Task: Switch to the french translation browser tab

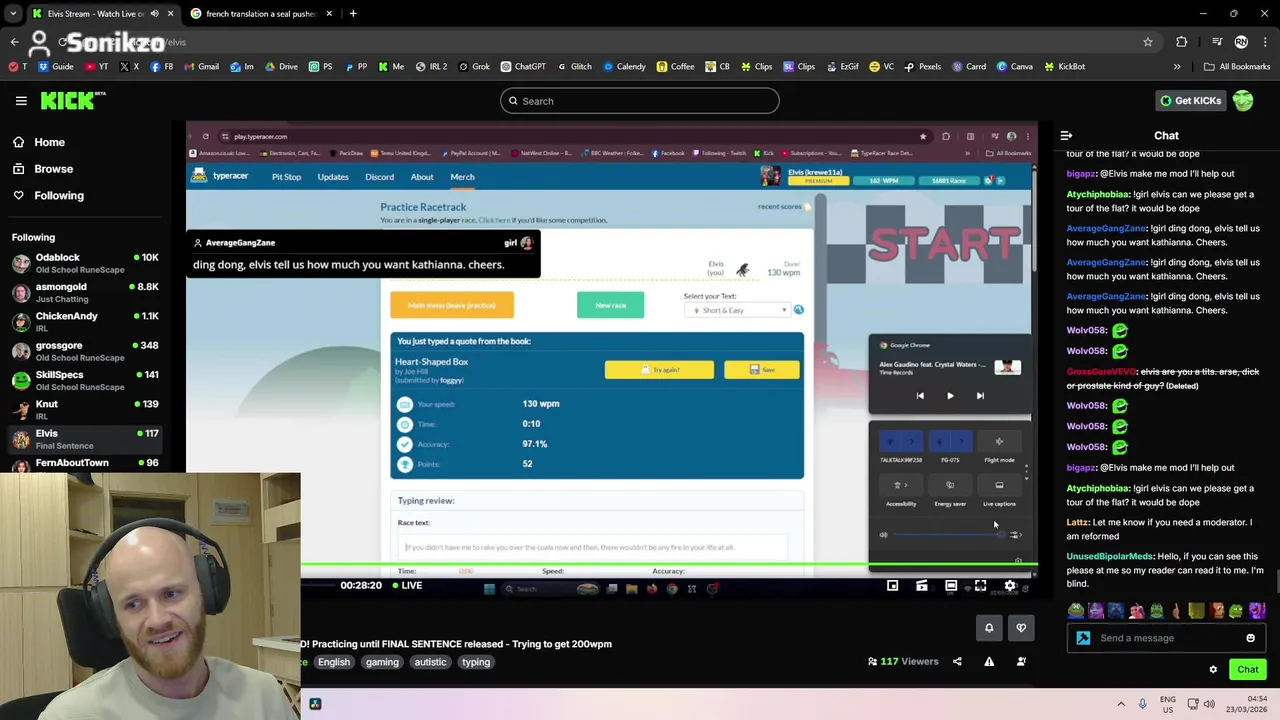Action: click(x=260, y=14)
